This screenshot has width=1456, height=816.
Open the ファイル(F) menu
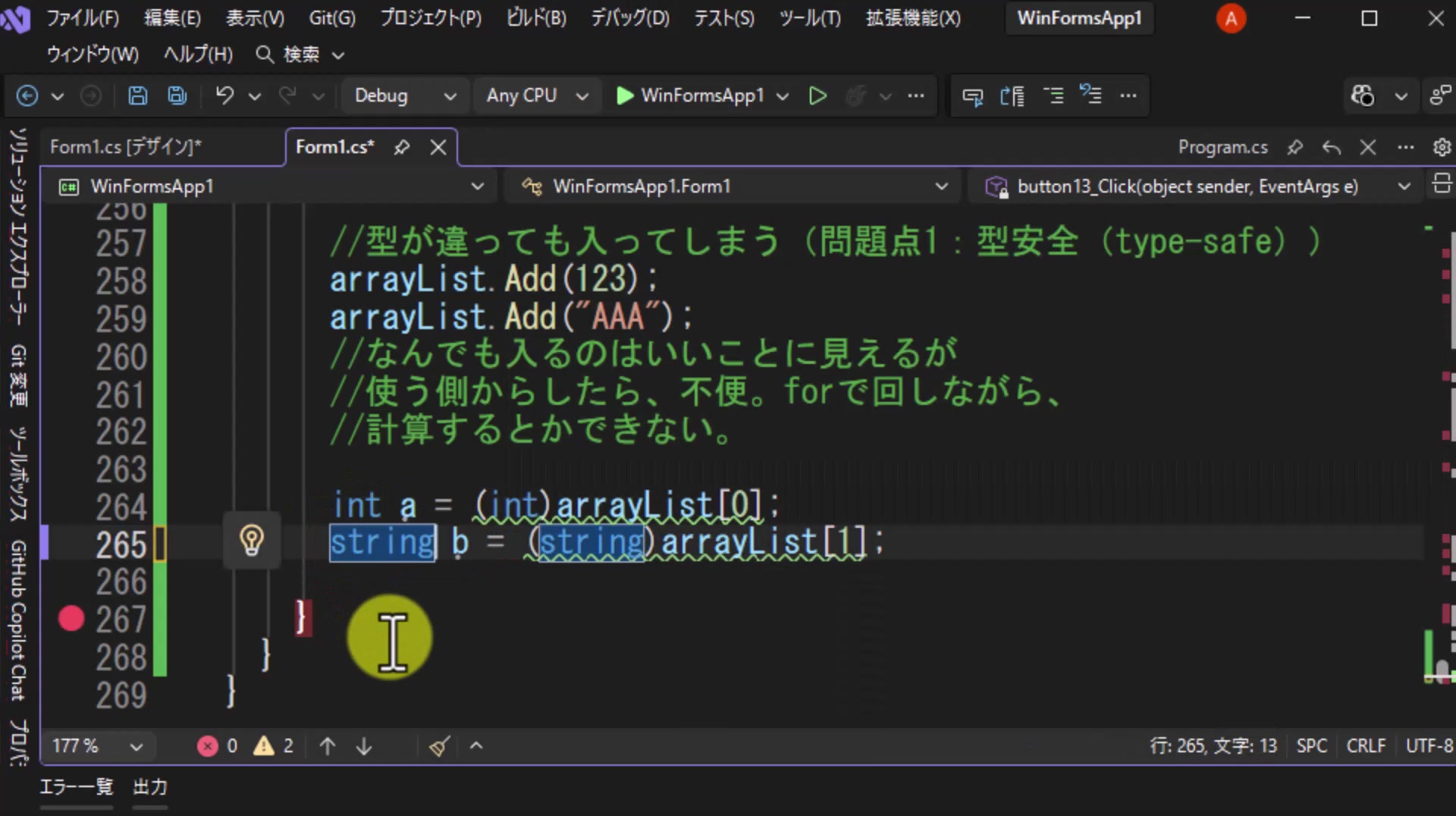tap(83, 18)
